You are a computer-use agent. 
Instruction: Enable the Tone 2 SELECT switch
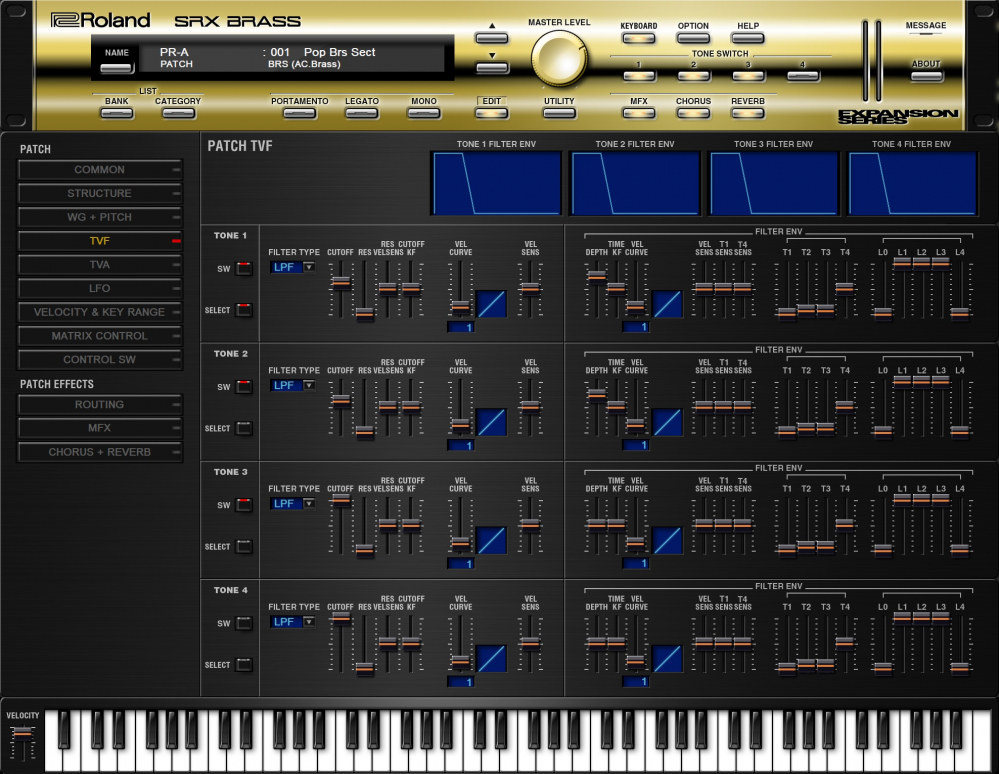point(244,428)
